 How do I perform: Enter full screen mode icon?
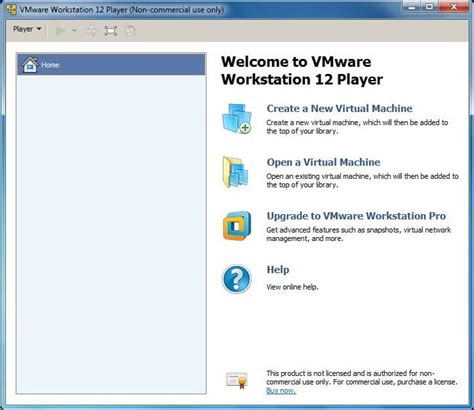(111, 31)
